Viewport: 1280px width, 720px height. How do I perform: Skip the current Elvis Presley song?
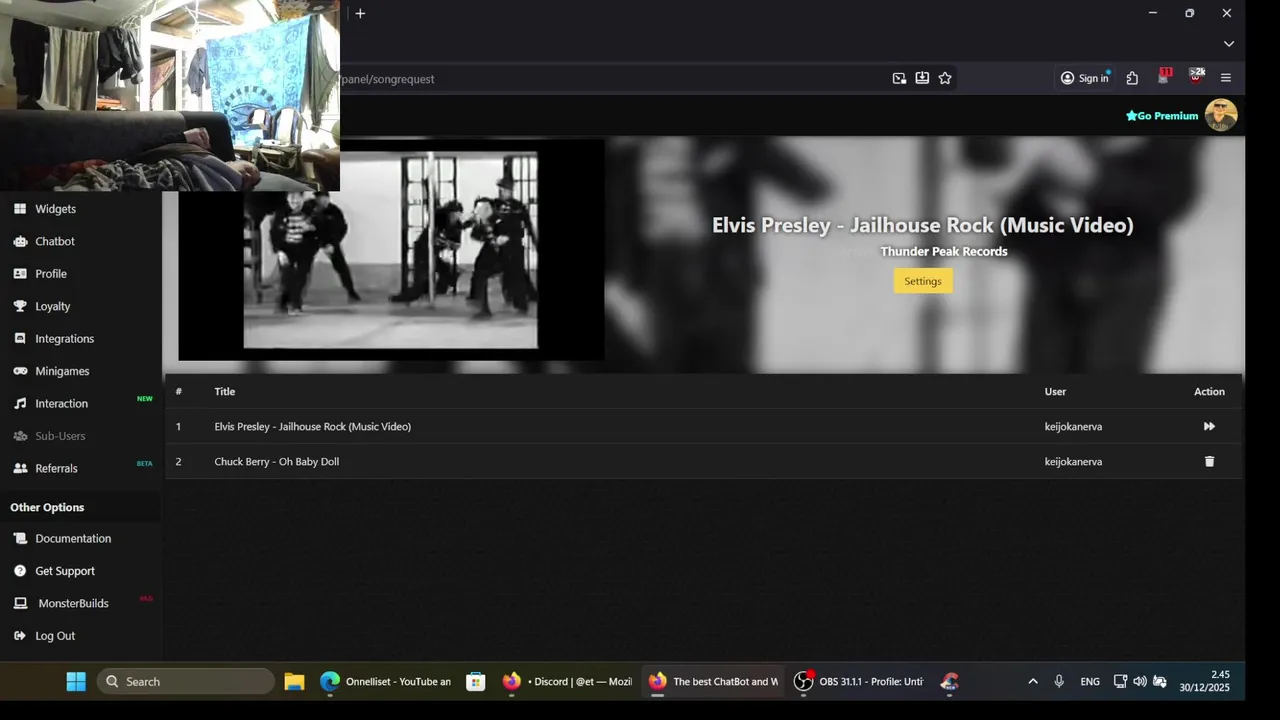coord(1209,426)
